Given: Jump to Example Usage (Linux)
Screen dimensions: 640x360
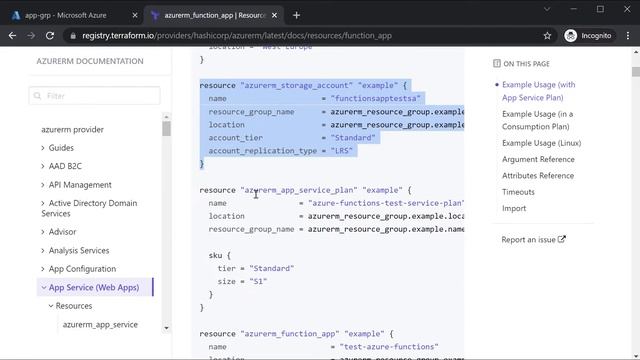Looking at the screenshot, I should coord(542,143).
